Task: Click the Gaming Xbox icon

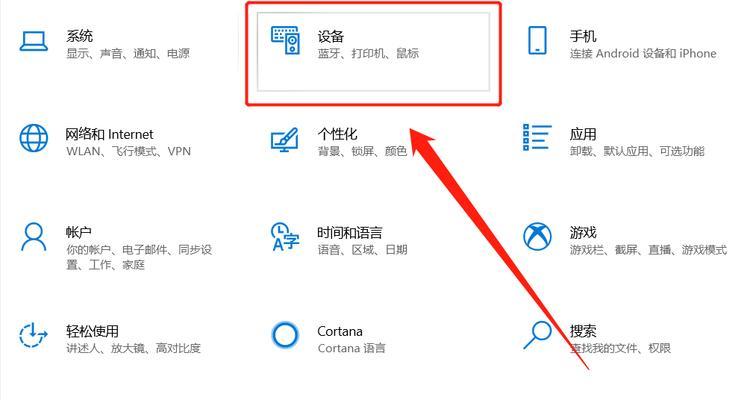Action: coord(537,236)
